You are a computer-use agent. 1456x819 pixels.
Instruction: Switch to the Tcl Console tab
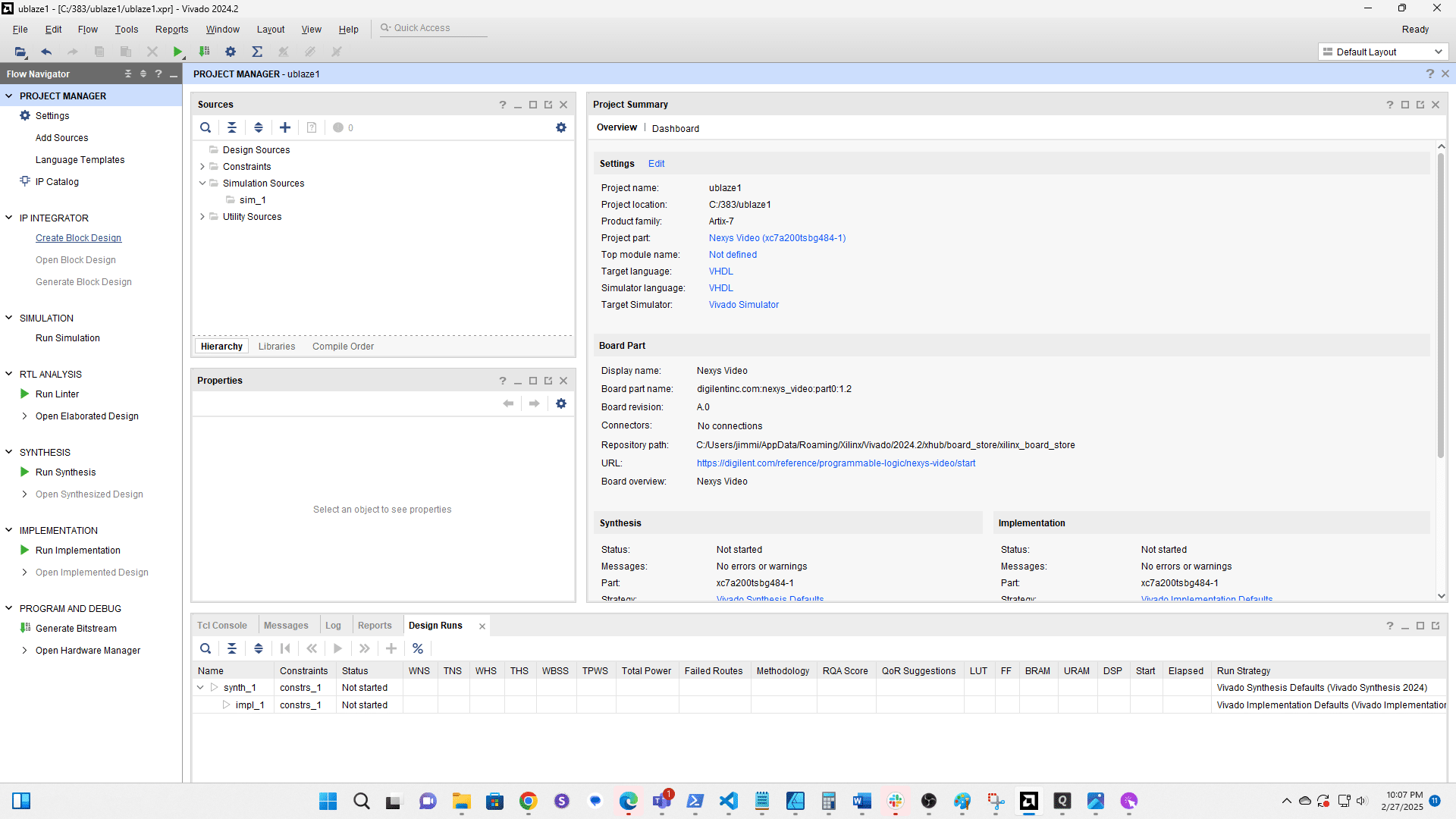point(222,626)
